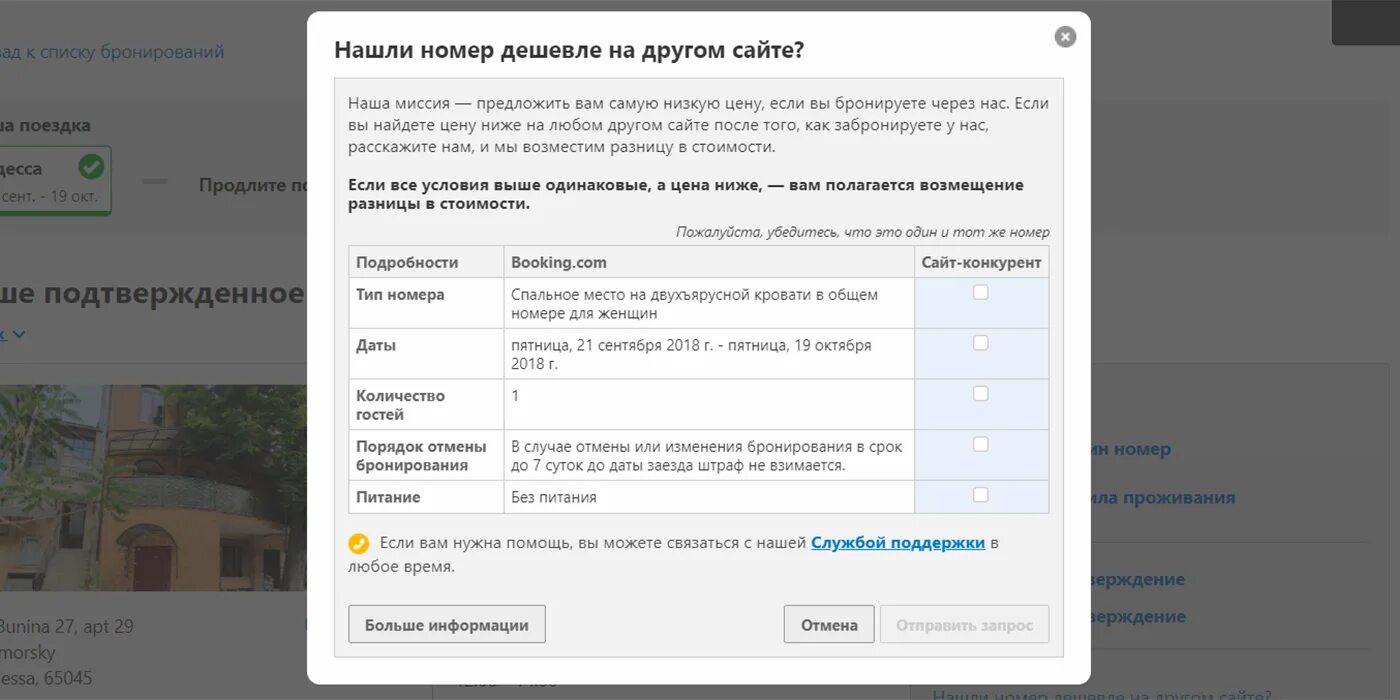Click the cancellation policy description cell

click(x=709, y=455)
